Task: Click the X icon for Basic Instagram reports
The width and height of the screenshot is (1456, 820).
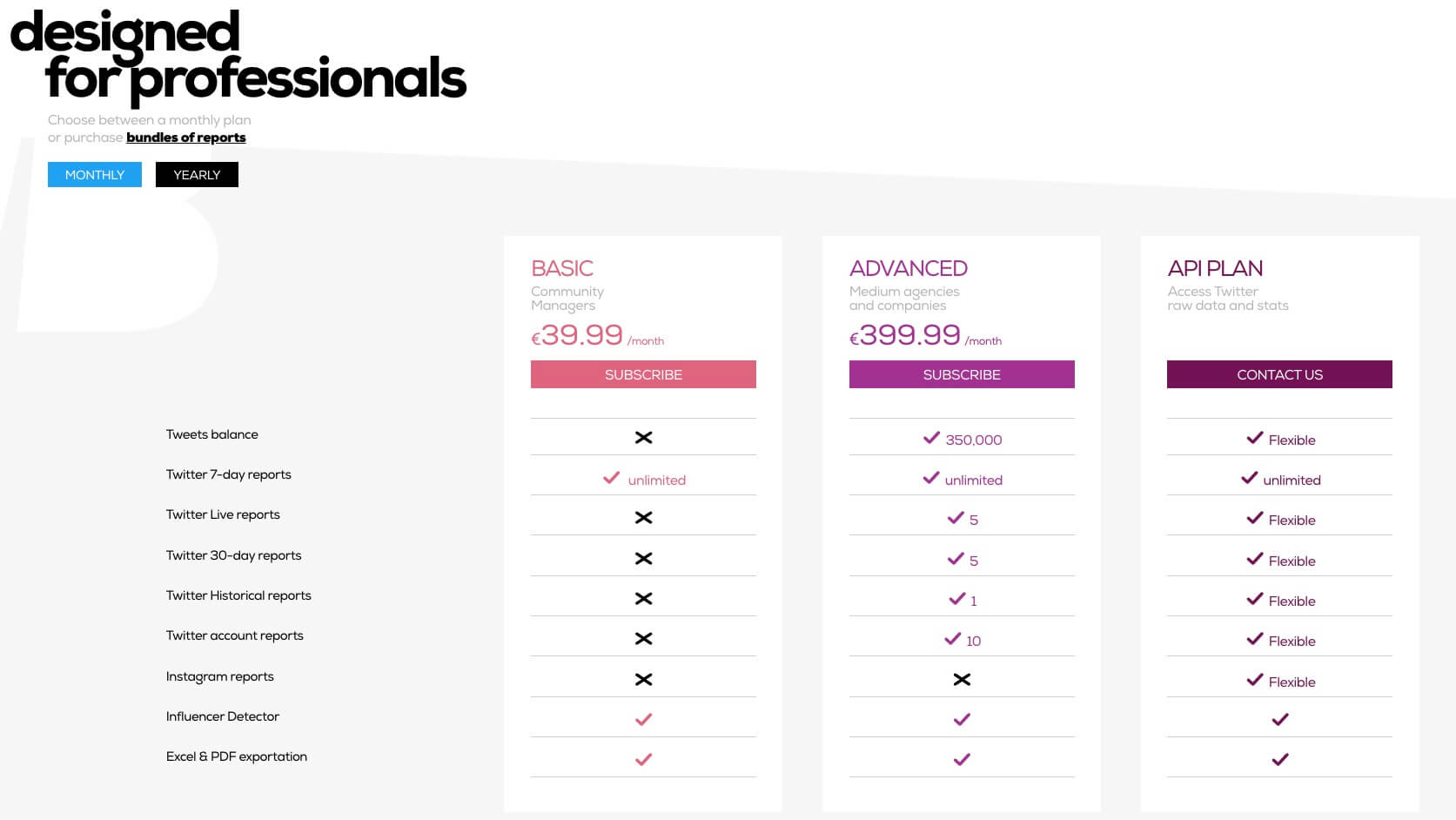Action: pos(643,680)
